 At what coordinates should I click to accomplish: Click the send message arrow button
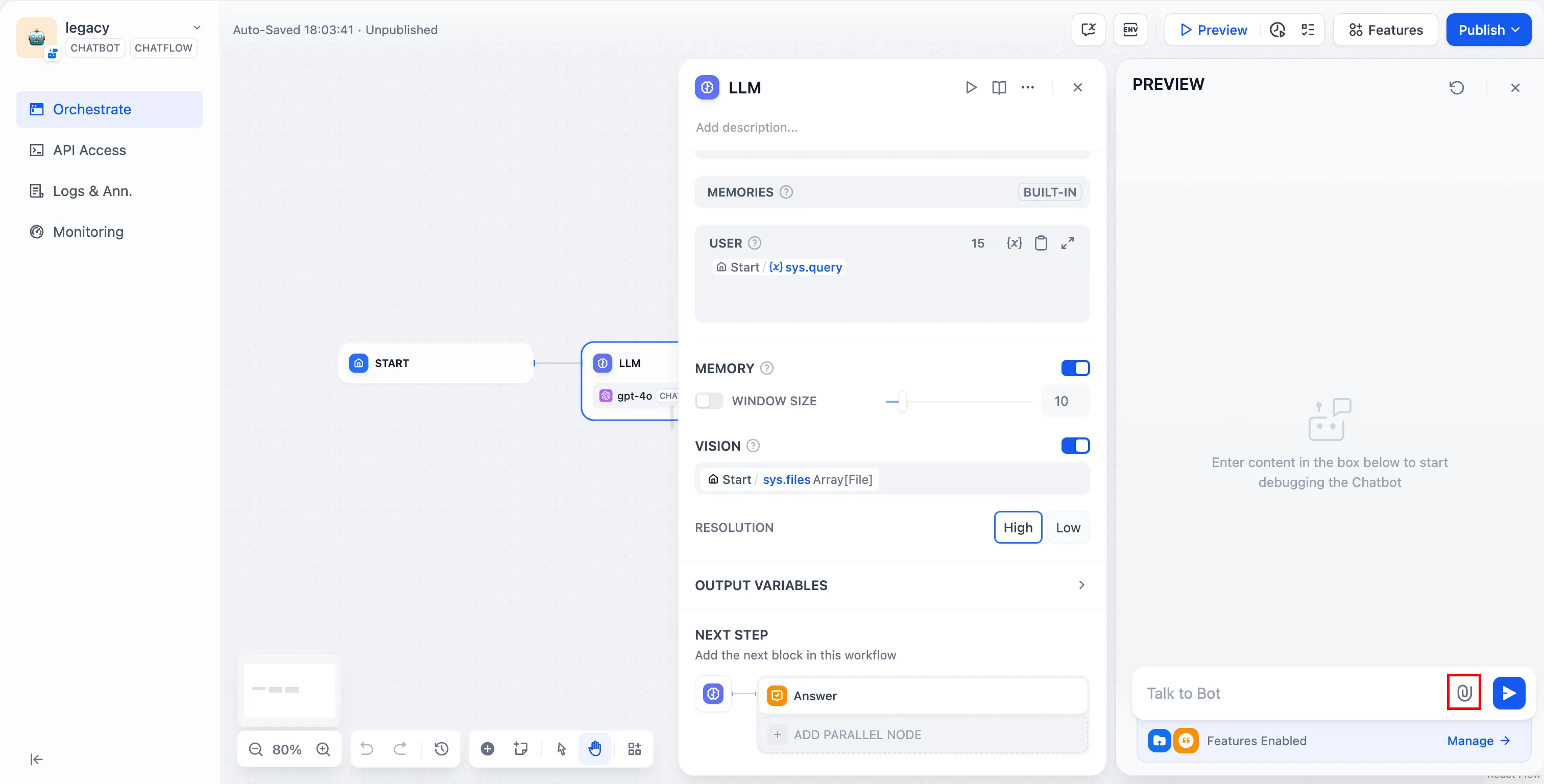1508,692
